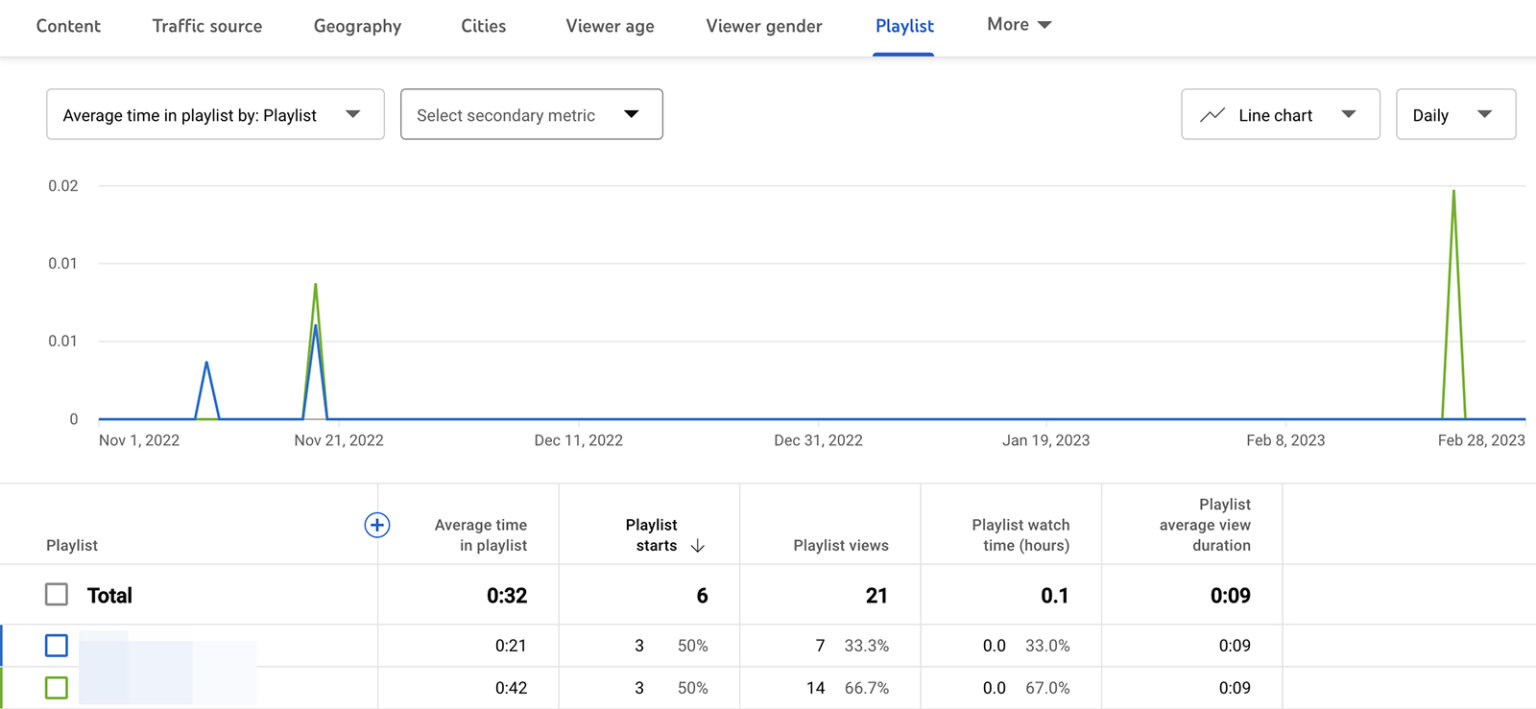Click the blue plus icon to add a metric column
The width and height of the screenshot is (1536, 709).
377,525
